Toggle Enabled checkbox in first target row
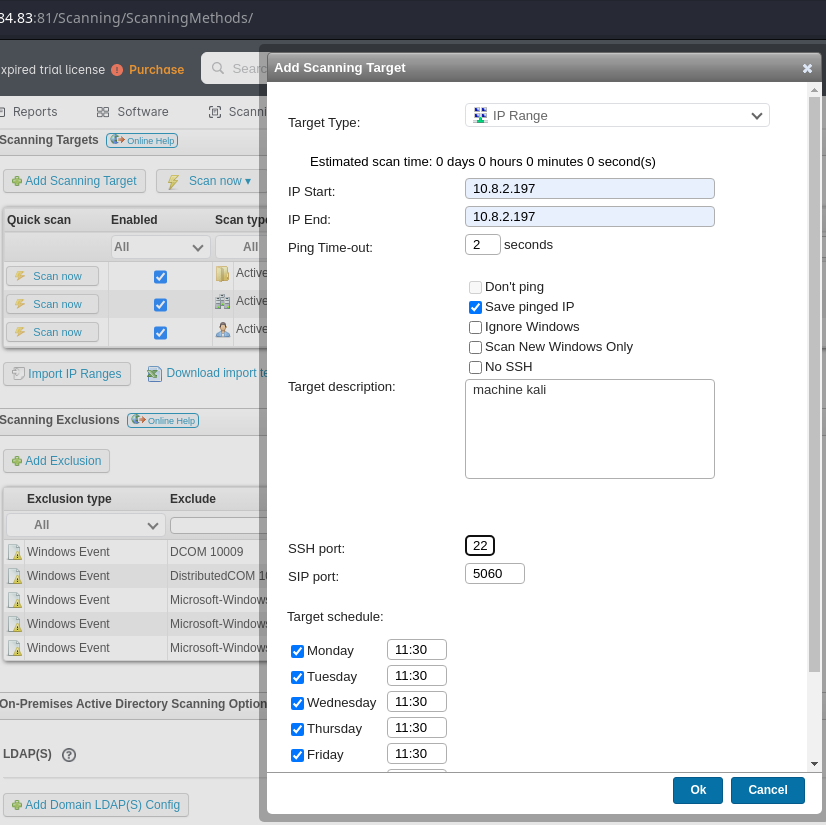Screen dimensions: 826x825 160,277
